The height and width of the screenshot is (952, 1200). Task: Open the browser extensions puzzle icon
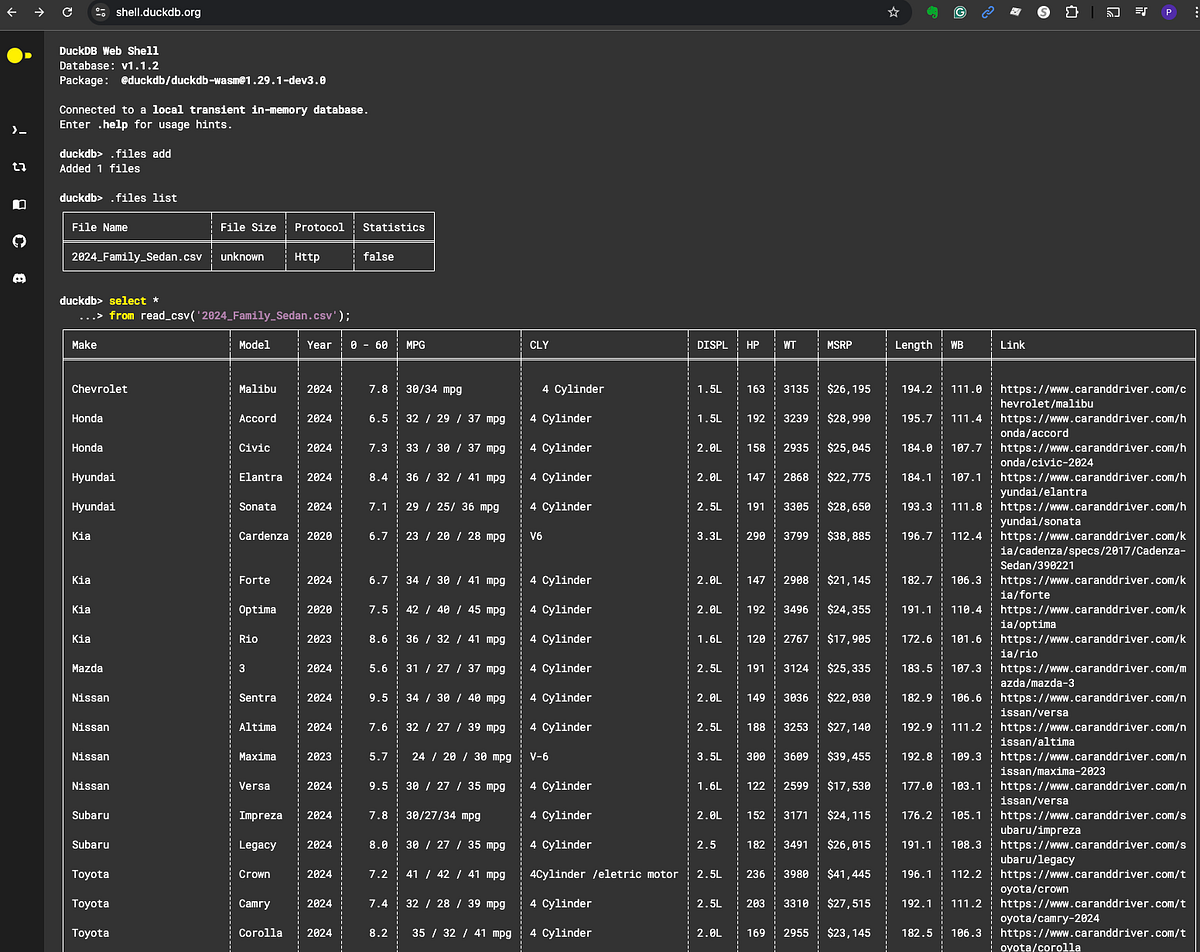pos(1072,12)
